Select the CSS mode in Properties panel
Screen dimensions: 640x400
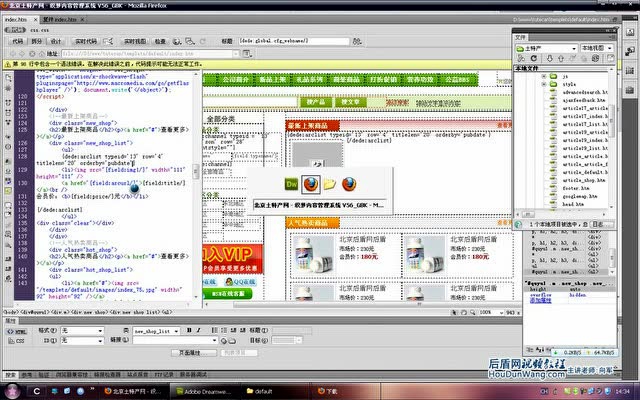[x=17, y=341]
